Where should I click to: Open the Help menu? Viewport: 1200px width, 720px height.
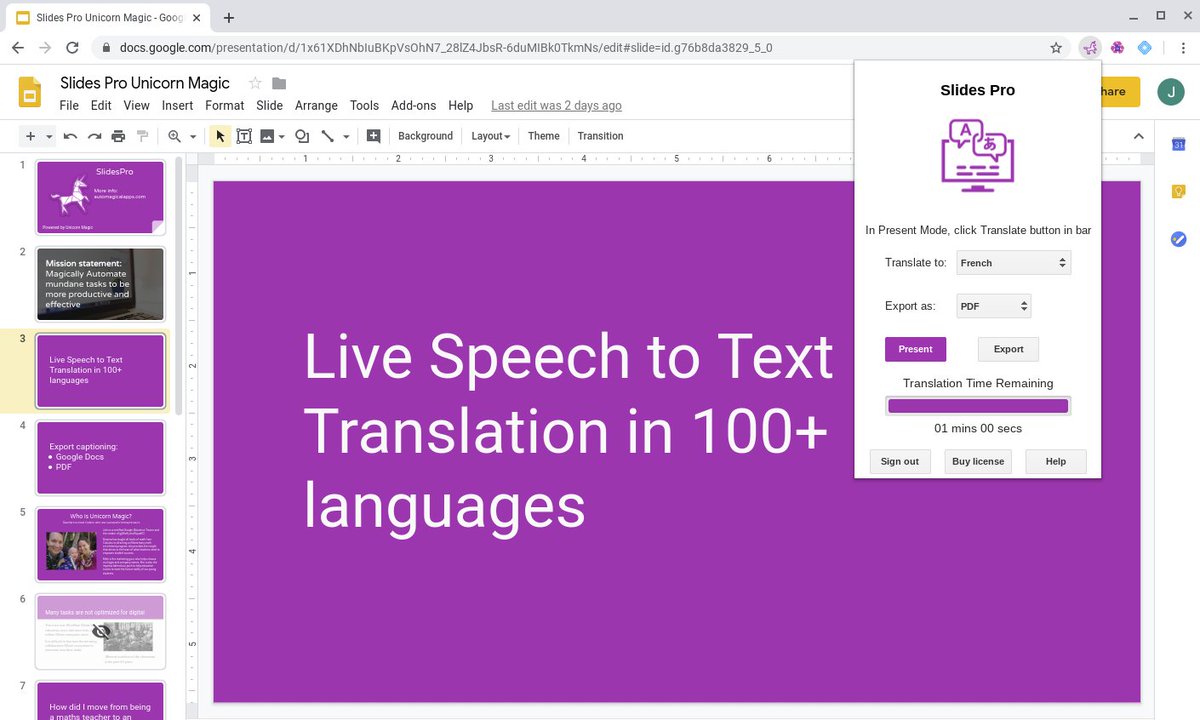coord(461,106)
